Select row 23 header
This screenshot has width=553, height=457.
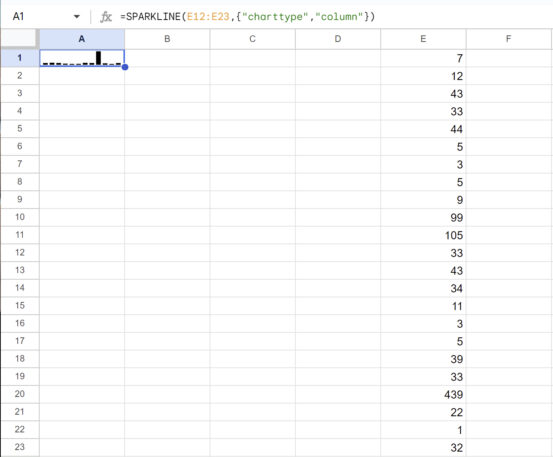click(20, 447)
